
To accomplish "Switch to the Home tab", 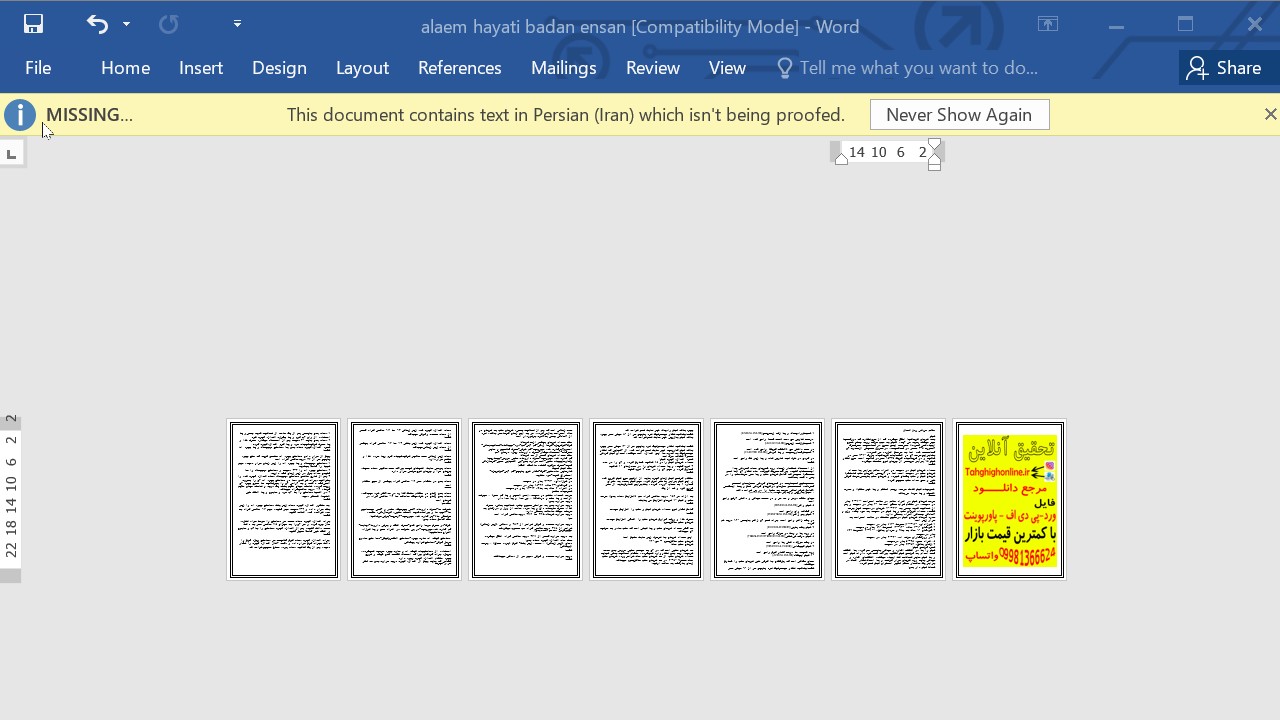I will (x=125, y=68).
